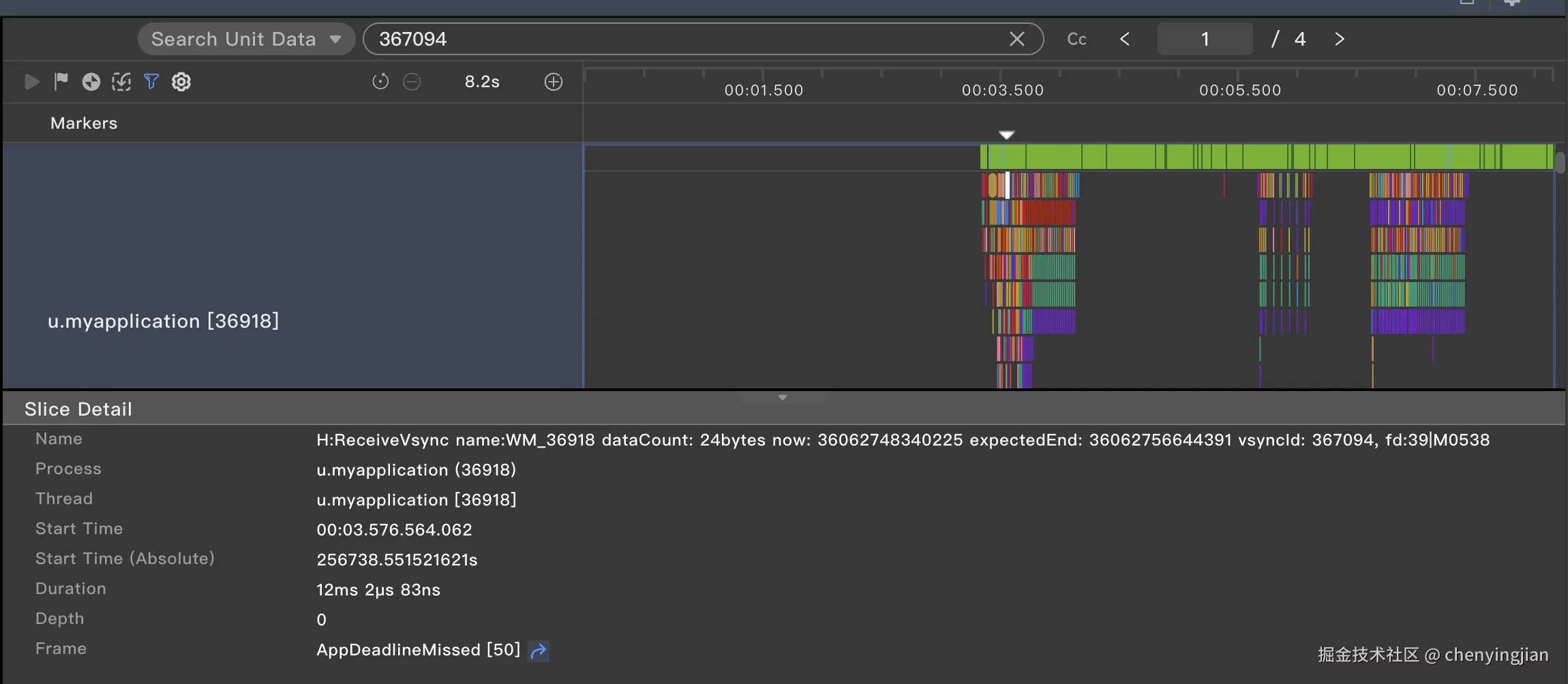Click the Duration value 12ms 2µs 83ns
The width and height of the screenshot is (1568, 684).
(x=378, y=590)
